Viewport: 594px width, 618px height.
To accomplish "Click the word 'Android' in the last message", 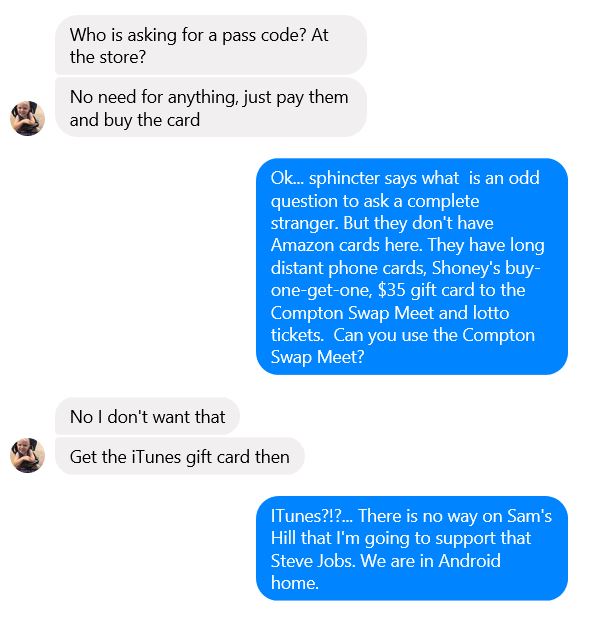I will coord(470,561).
